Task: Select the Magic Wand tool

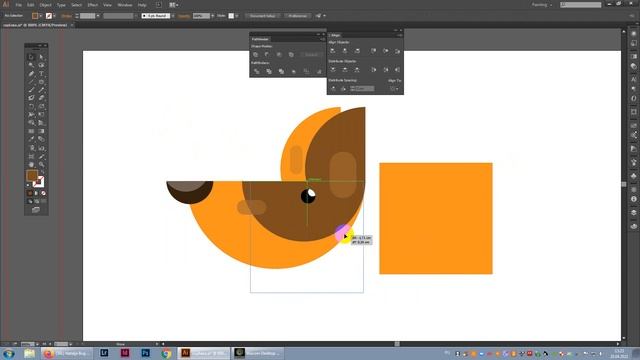Action: 31,65
